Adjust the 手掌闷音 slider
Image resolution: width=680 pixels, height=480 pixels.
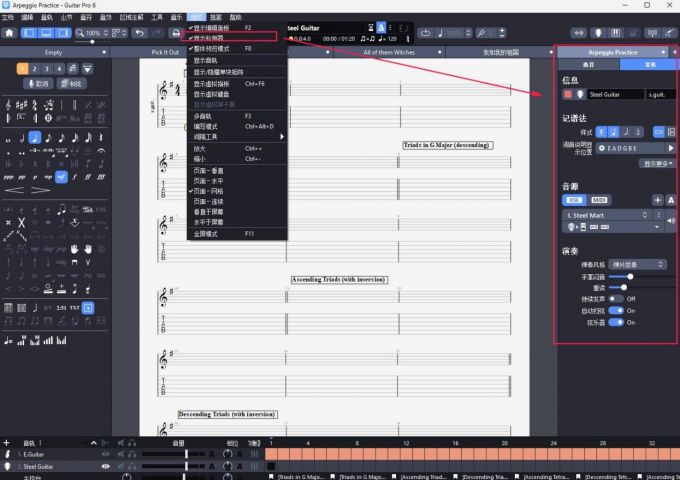pos(628,276)
